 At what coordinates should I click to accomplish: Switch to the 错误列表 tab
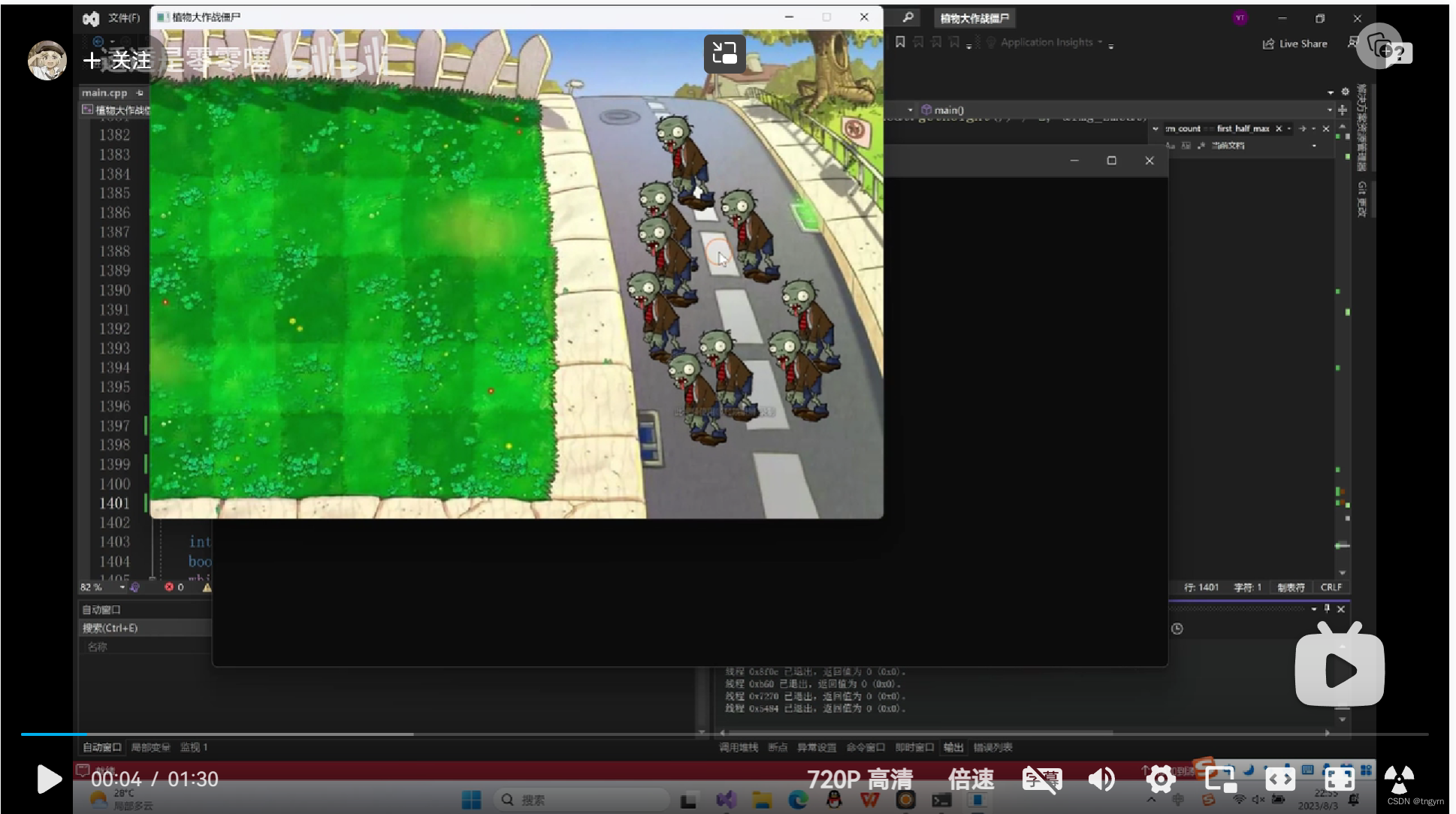992,747
